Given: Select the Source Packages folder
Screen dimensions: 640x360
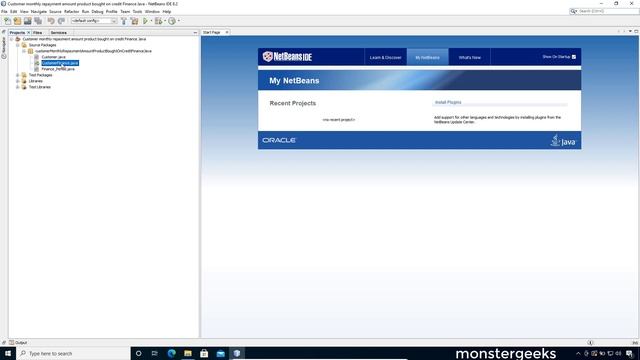Looking at the screenshot, I should click(x=42, y=45).
